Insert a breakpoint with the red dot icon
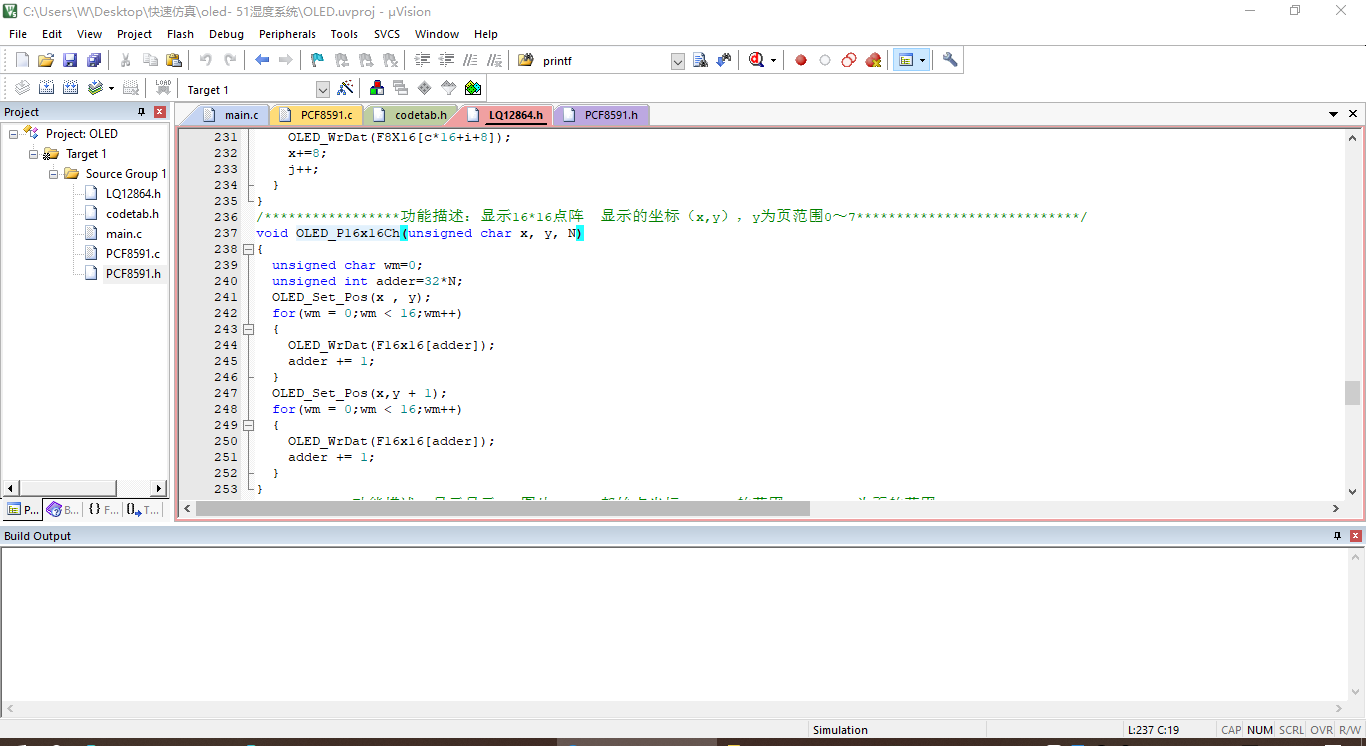 coord(801,60)
